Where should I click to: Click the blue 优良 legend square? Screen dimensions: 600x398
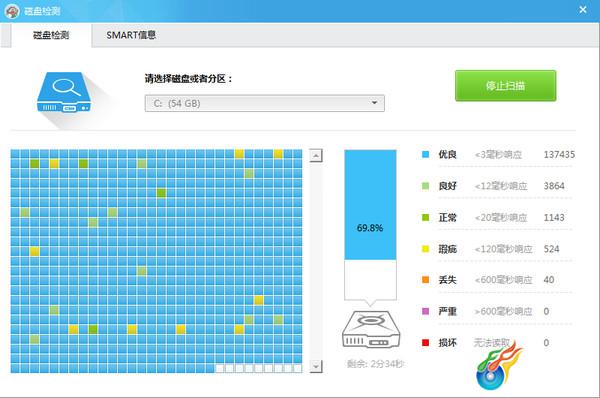tap(425, 155)
